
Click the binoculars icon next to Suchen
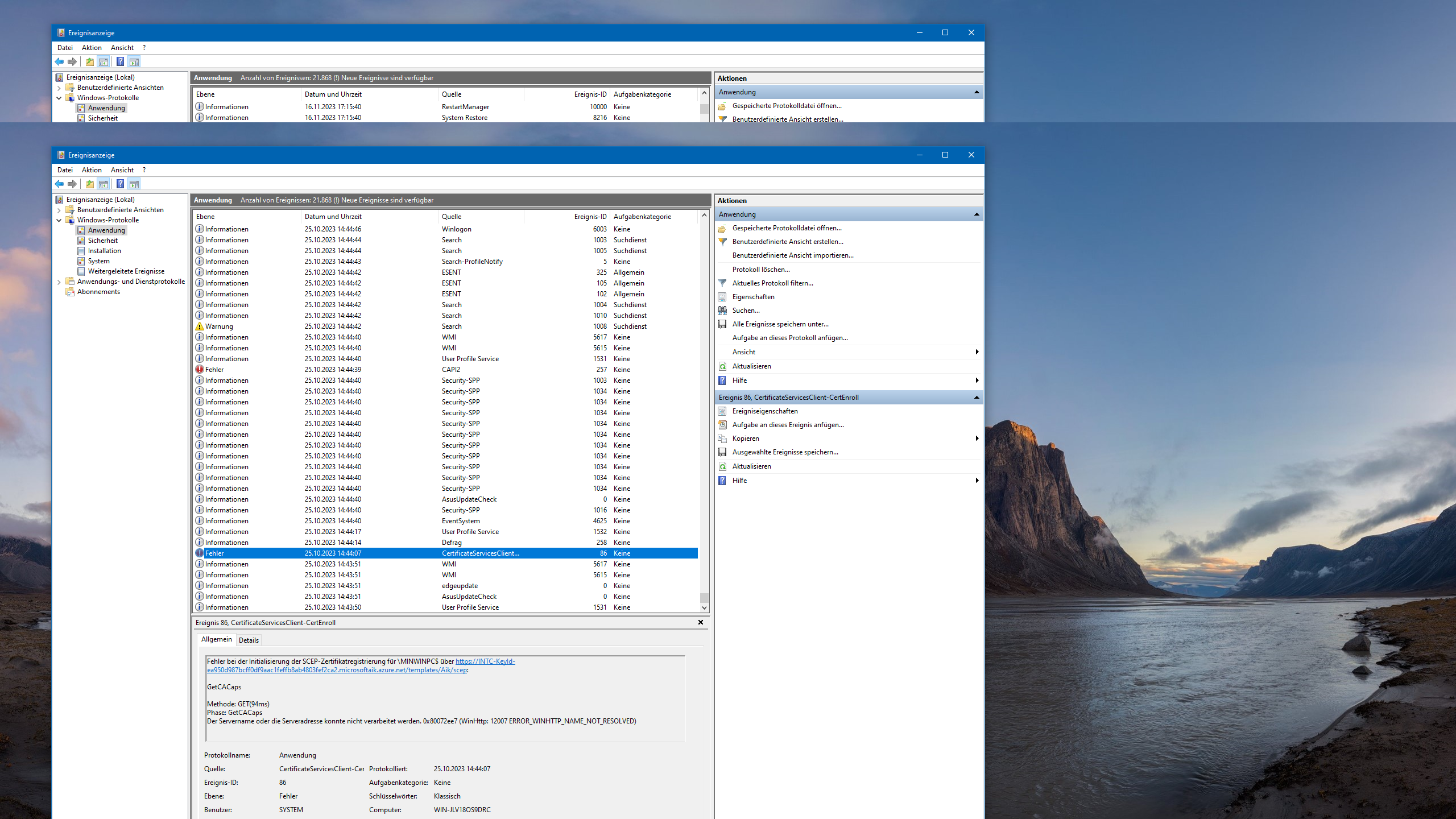722,311
